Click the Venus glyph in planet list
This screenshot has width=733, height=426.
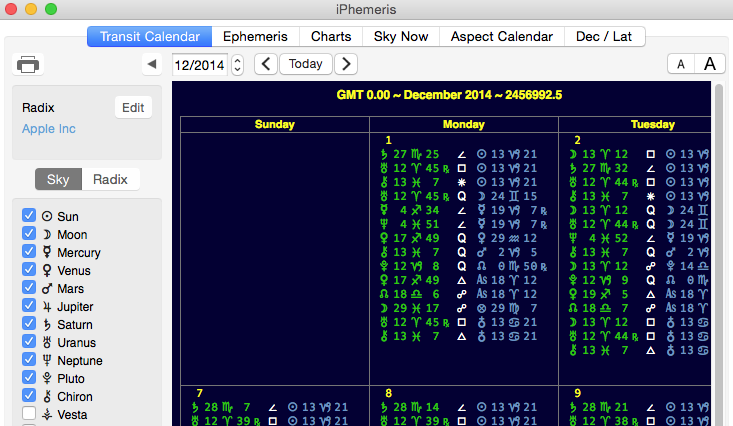(47, 270)
